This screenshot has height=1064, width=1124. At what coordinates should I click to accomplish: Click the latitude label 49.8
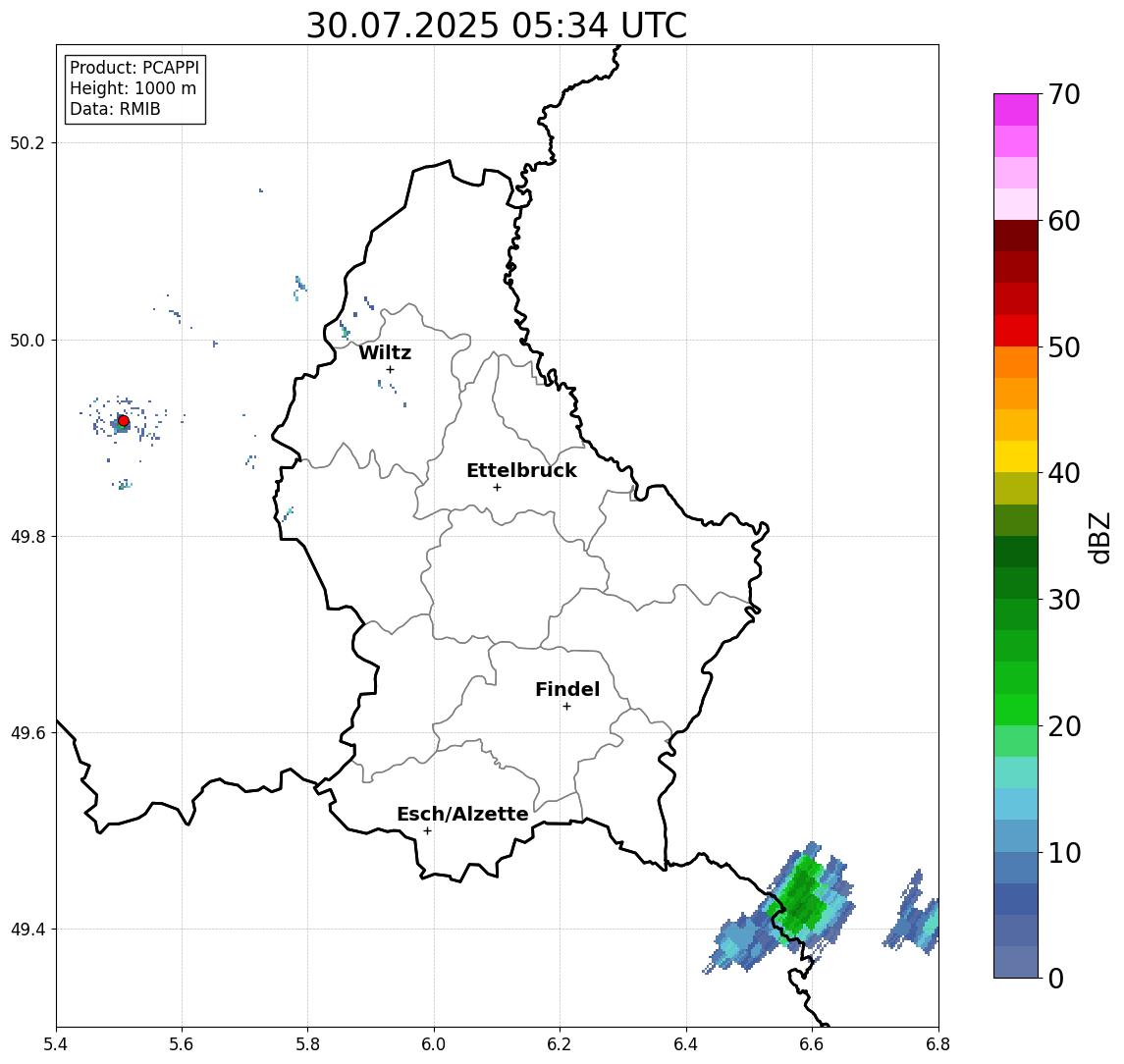(27, 536)
